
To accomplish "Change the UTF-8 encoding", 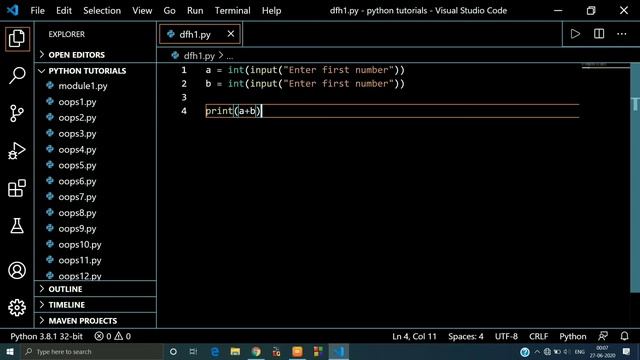I will point(506,336).
